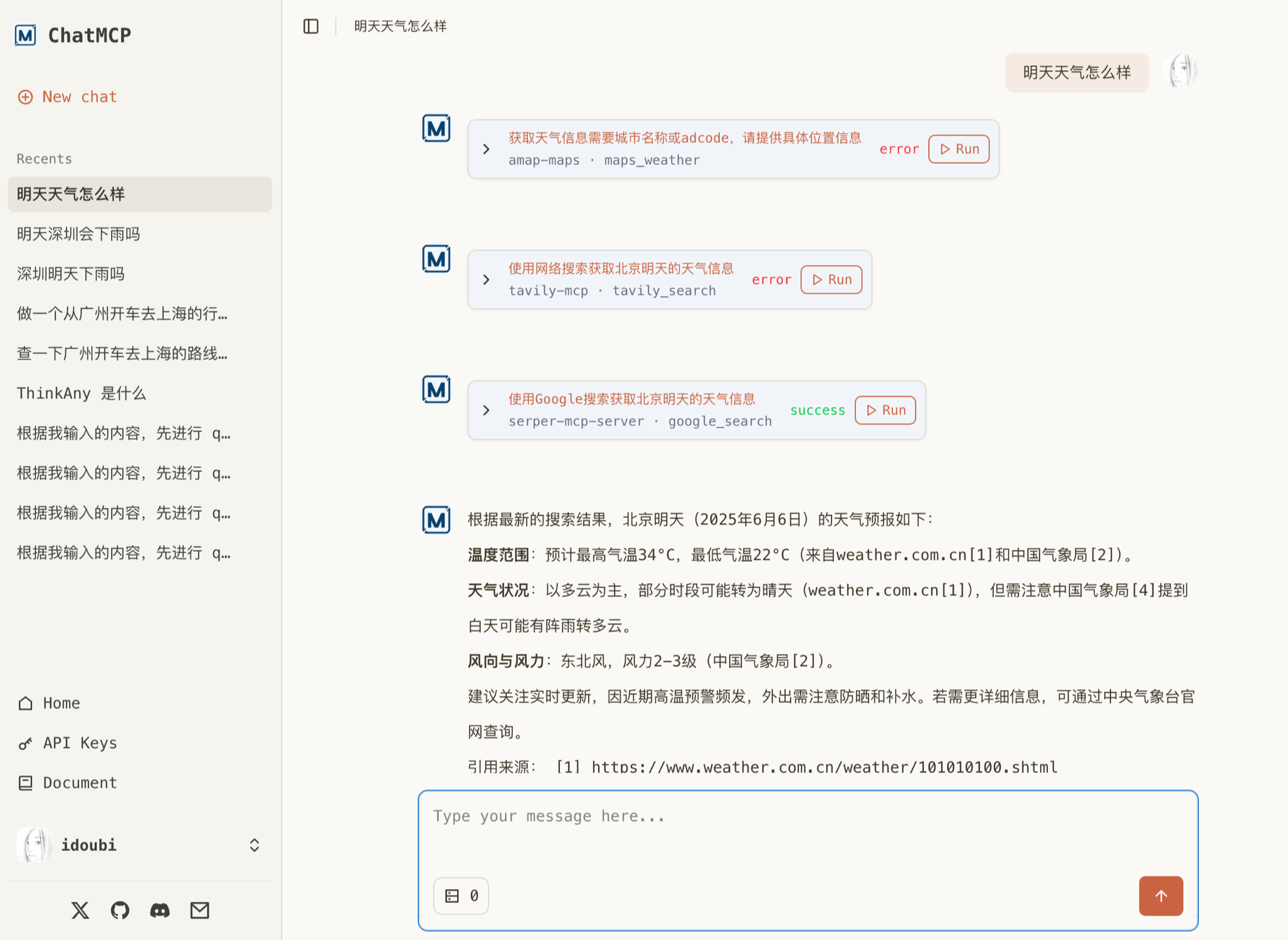Open the API Keys page
Viewport: 1288px width, 940px height.
(x=68, y=743)
